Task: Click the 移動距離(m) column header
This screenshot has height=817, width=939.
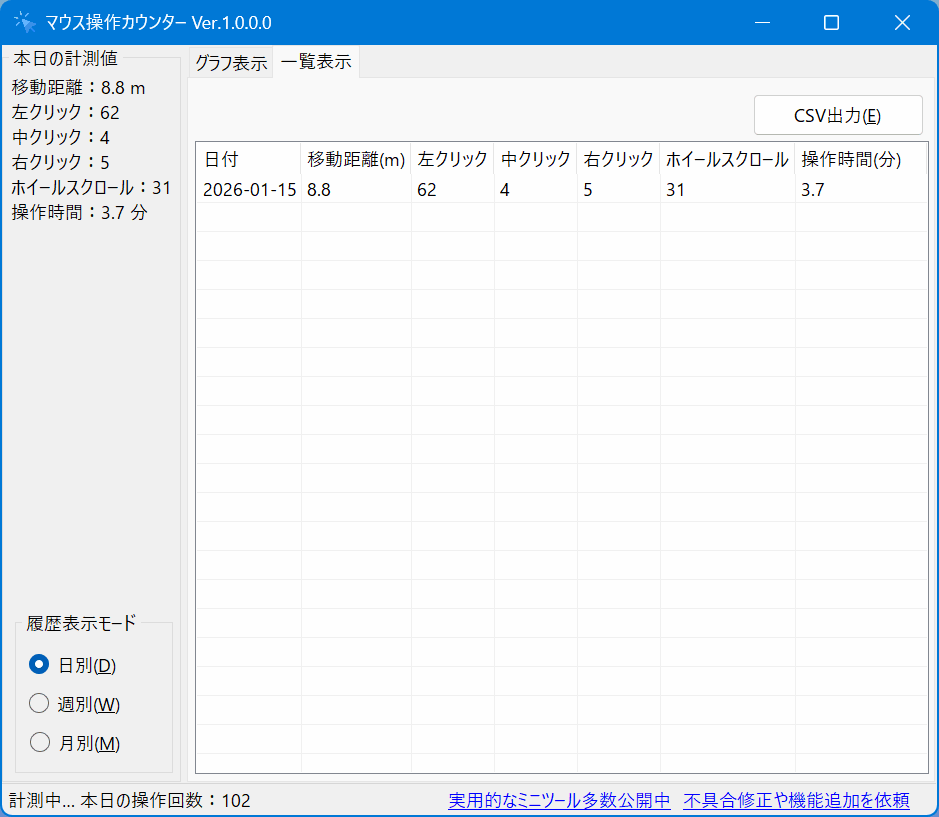Action: click(356, 160)
